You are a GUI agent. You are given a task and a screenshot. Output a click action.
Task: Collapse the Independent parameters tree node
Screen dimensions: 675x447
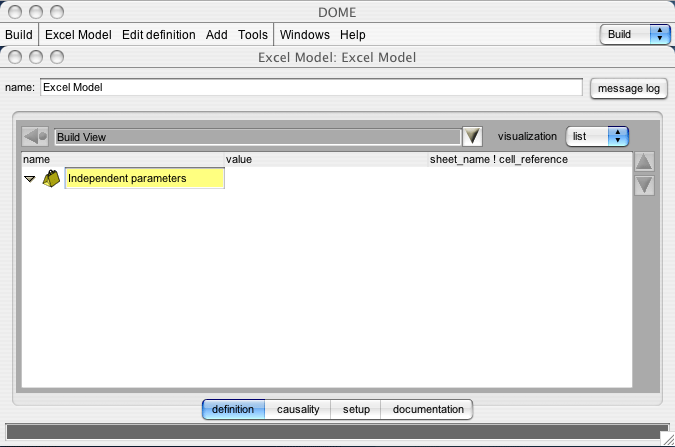coord(30,179)
